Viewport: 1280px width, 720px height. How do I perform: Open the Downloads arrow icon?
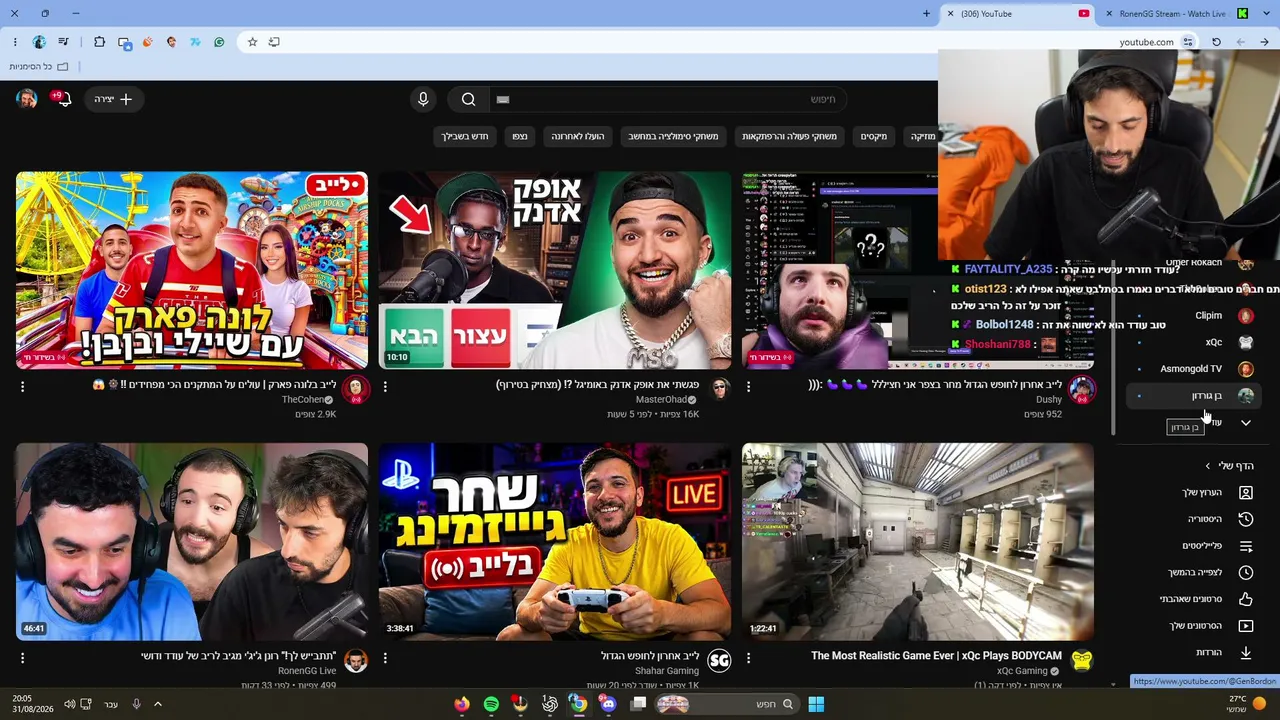pos(1246,652)
